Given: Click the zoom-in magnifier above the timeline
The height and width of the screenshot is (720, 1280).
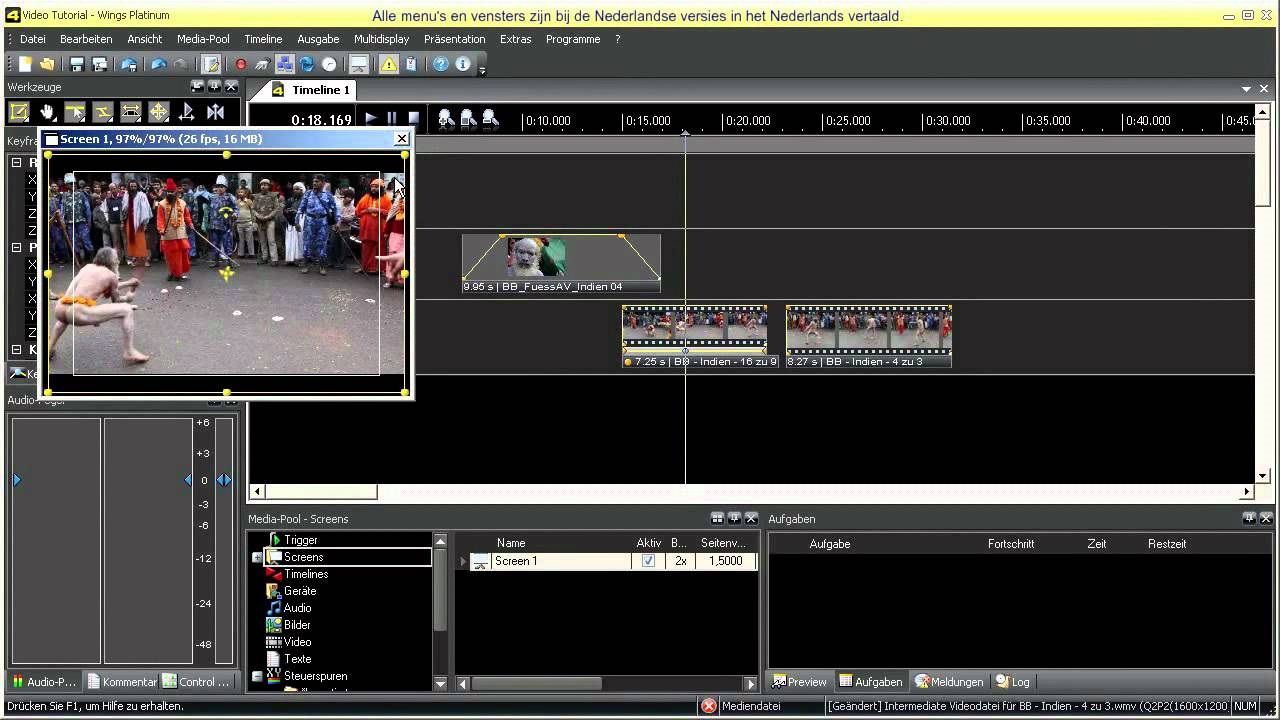Looking at the screenshot, I should 446,118.
